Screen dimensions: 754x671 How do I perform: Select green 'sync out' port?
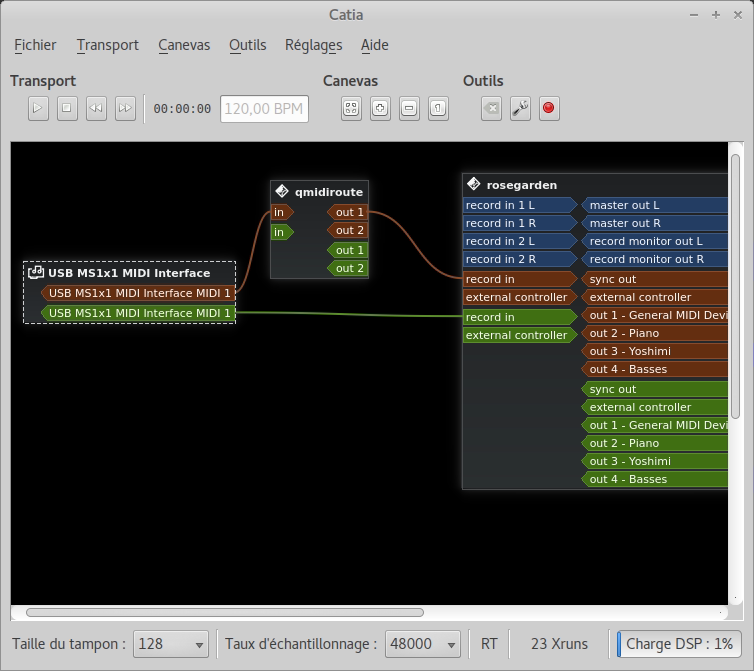(655, 389)
